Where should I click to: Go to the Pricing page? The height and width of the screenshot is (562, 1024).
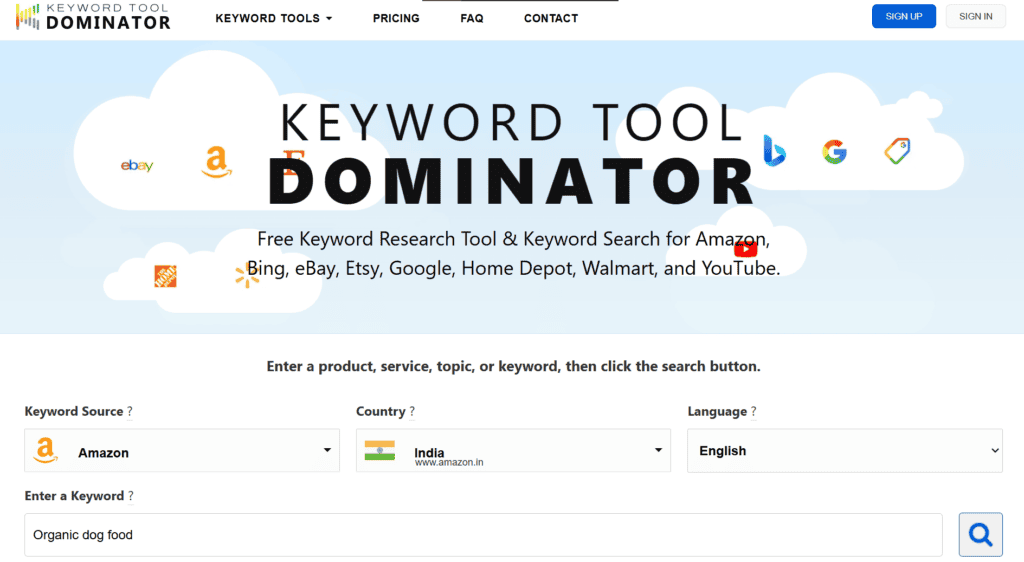pyautogui.click(x=396, y=18)
